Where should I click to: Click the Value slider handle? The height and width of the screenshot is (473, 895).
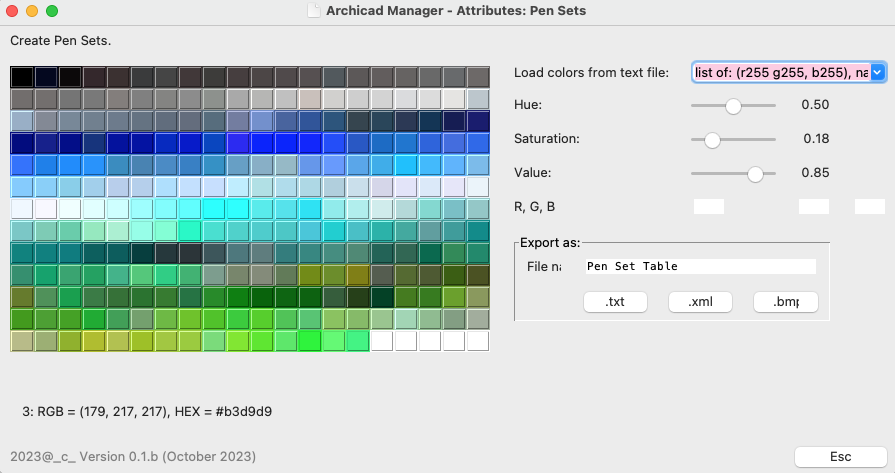pos(755,175)
